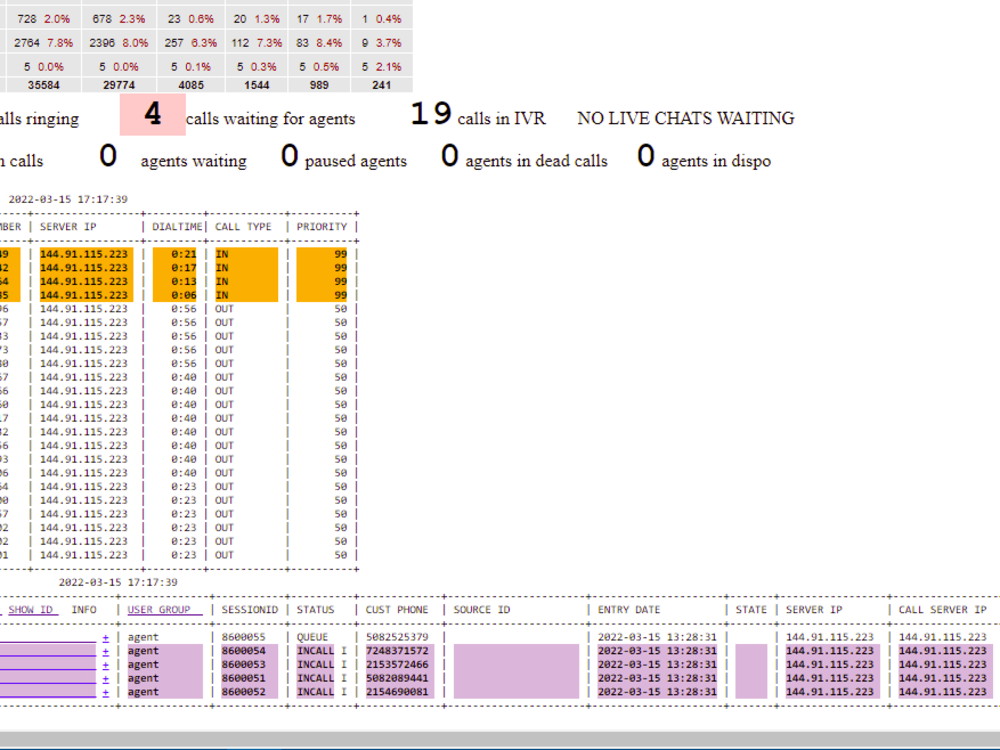Click the SOURCE ID column header
Screen dimensions: 1000x750
[x=482, y=610]
